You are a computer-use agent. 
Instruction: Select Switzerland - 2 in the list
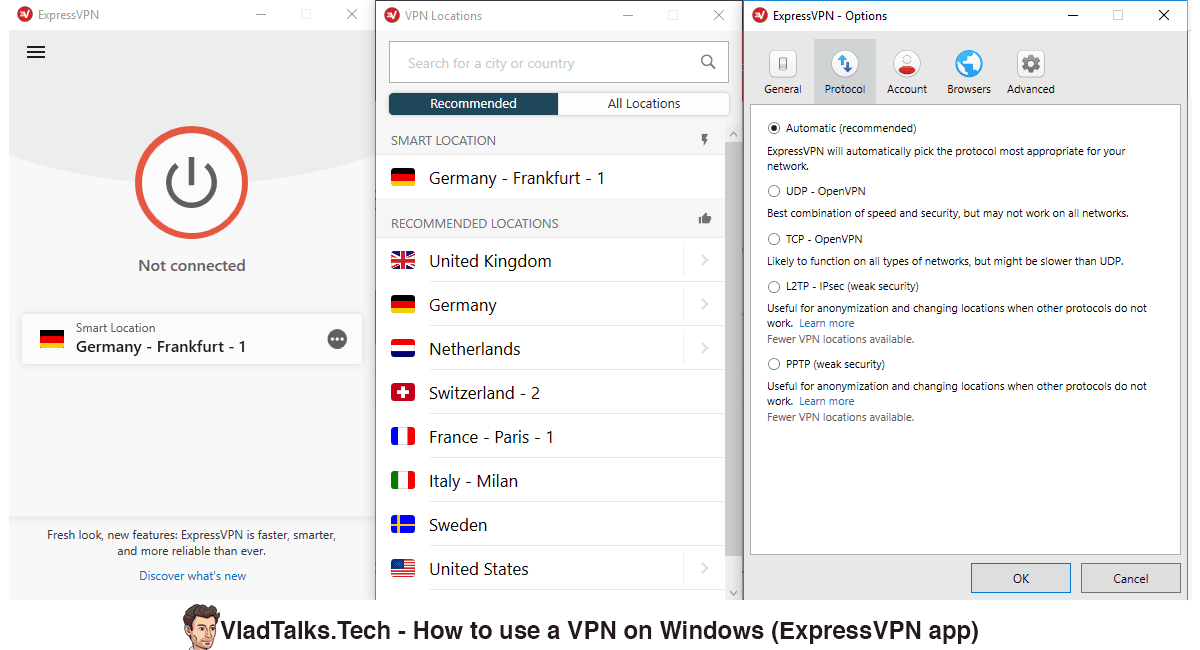click(550, 393)
